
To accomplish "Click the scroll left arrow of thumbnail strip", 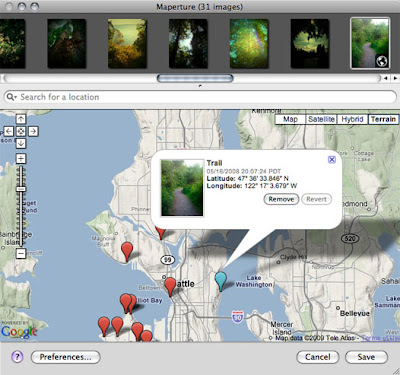I will [x=386, y=78].
